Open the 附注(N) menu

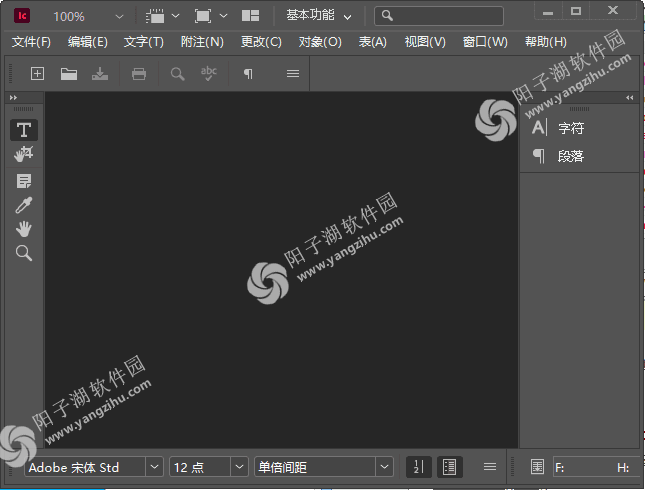202,42
